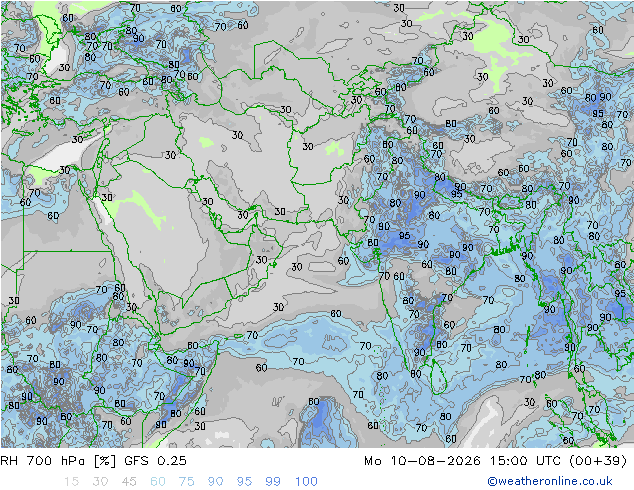Click the "RH 700 hPa [%]" map title
This screenshot has width=634, height=490.
pyautogui.click(x=58, y=461)
